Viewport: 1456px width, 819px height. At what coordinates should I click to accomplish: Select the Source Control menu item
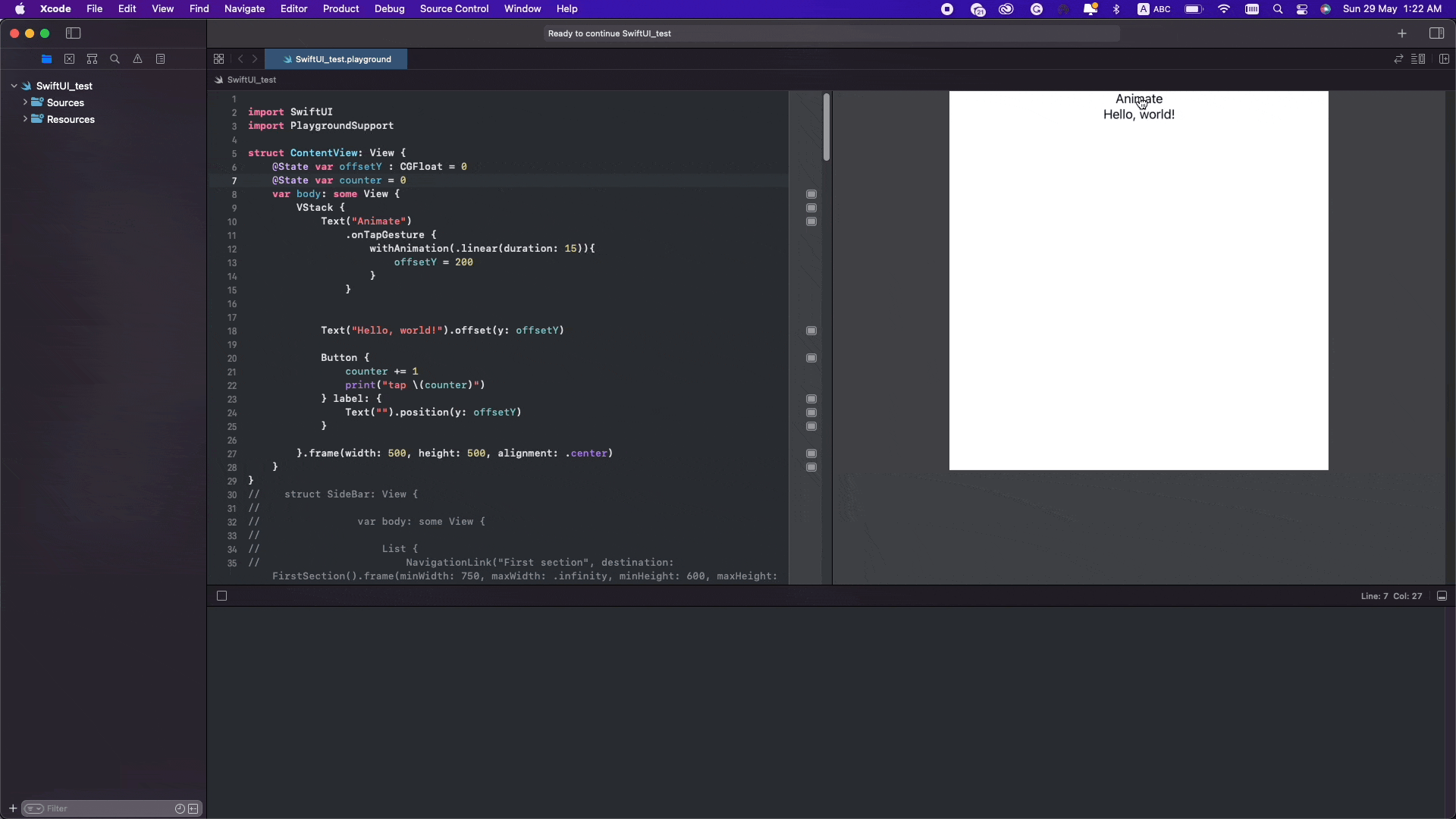tap(455, 9)
